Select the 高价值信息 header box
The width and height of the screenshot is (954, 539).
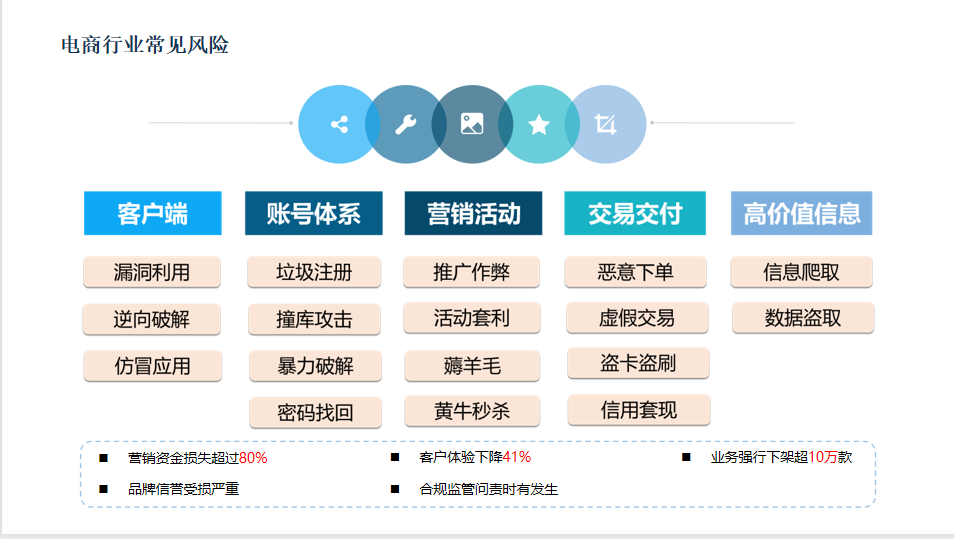[801, 213]
